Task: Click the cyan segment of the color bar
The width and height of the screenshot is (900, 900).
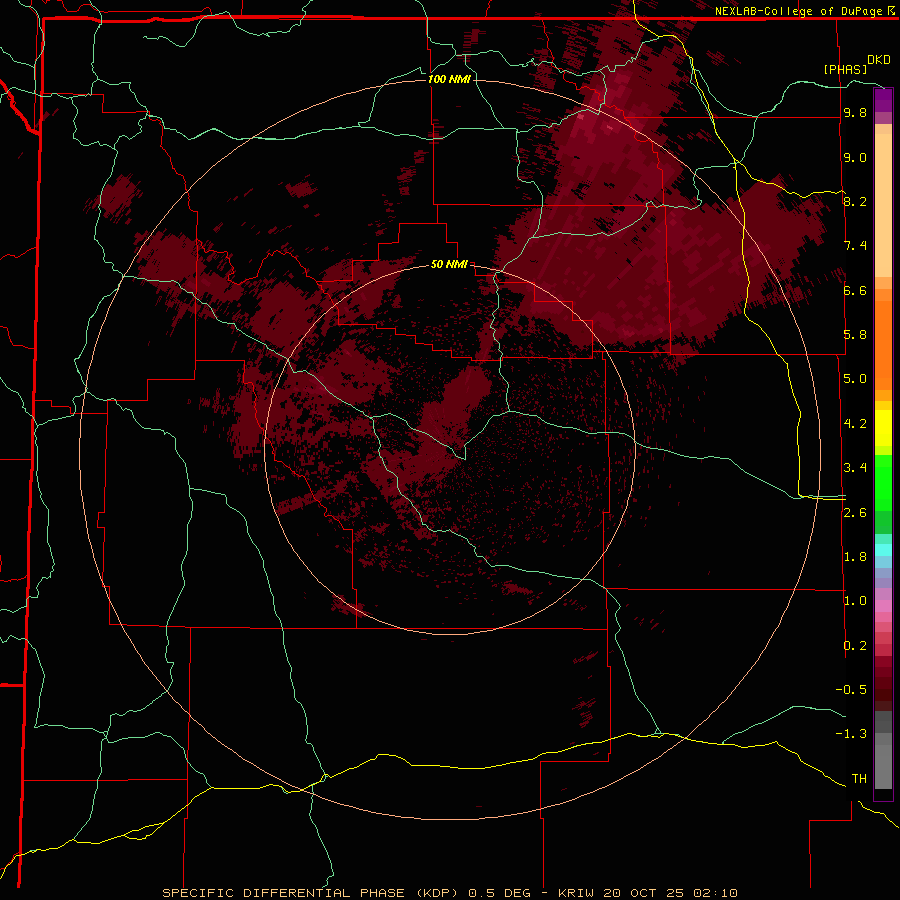Action: [883, 550]
